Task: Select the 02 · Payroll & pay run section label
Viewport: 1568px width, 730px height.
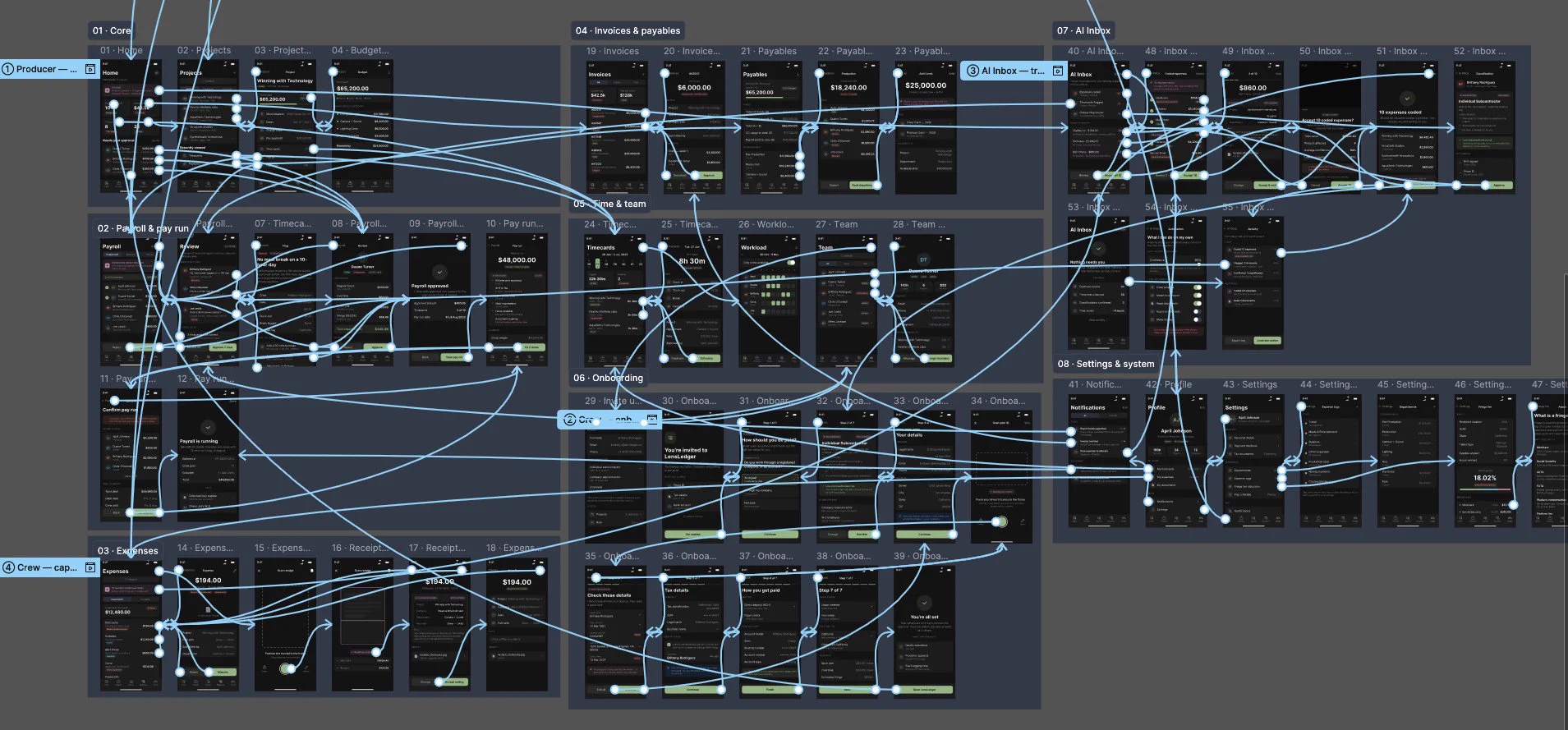Action: tap(143, 228)
